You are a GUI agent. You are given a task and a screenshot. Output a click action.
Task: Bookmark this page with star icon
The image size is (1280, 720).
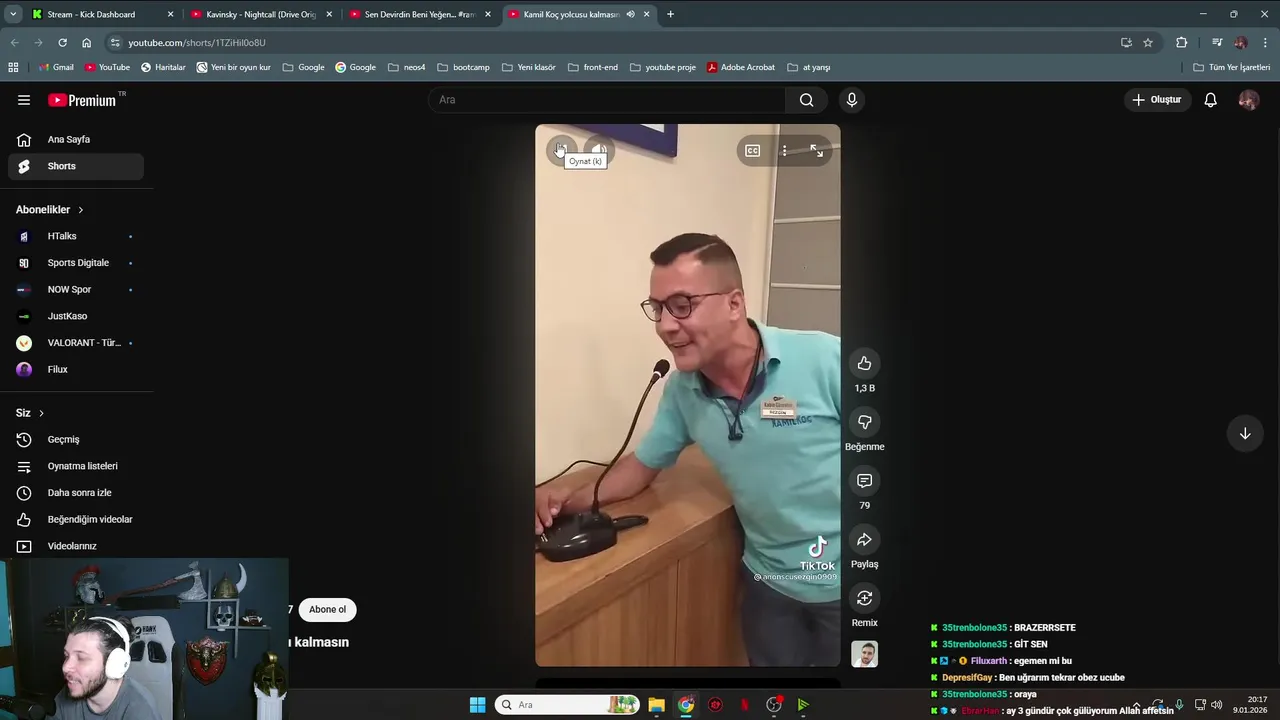(x=1148, y=42)
